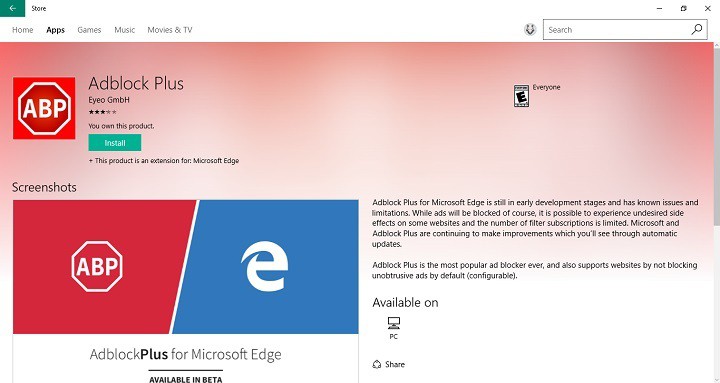Click the 'Screenshots' heading
The image size is (720, 383).
(x=44, y=187)
